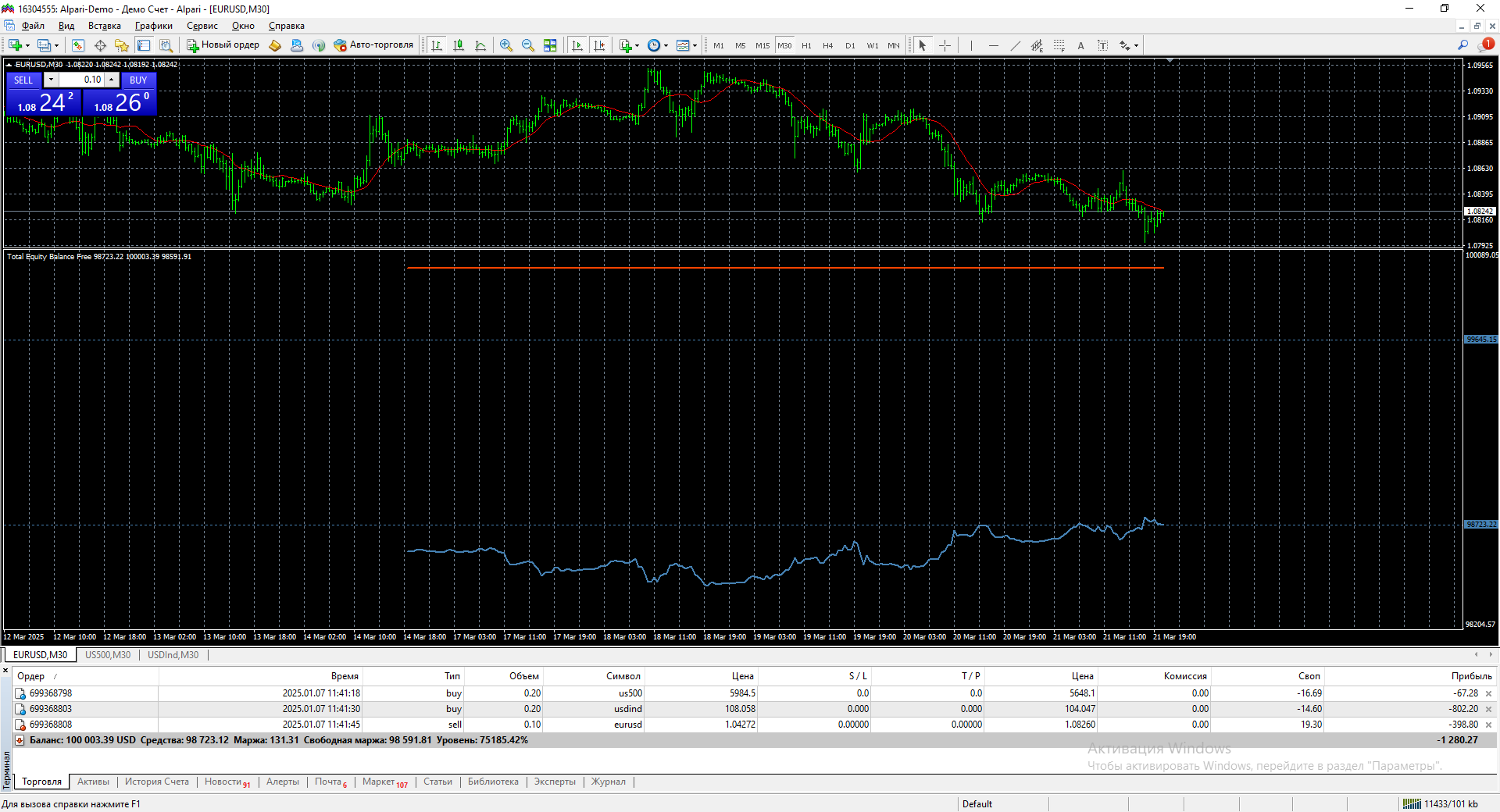Viewport: 1500px width, 812px height.
Task: Select the horizontal line tool
Action: (x=993, y=45)
